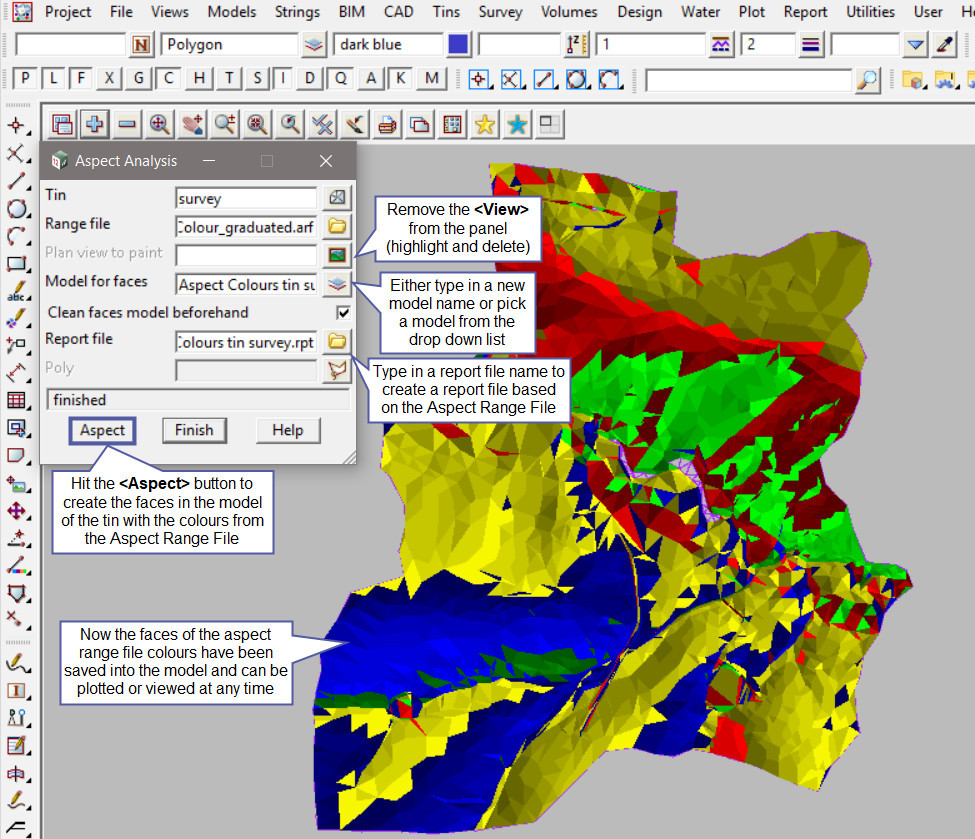Screen dimensions: 975x839
Task: Open Model for faces drop down list
Action: pos(338,284)
